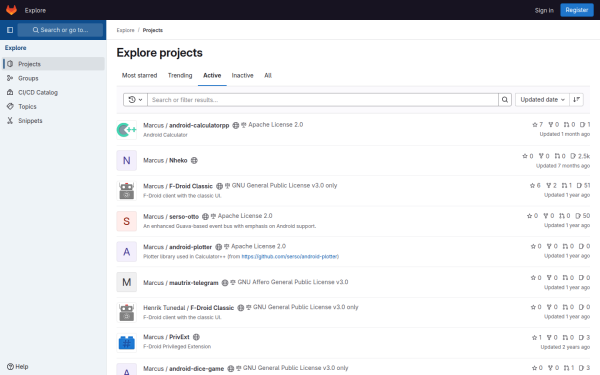Click the android-plotter 'A' avatar
The image size is (600, 375).
127,251
